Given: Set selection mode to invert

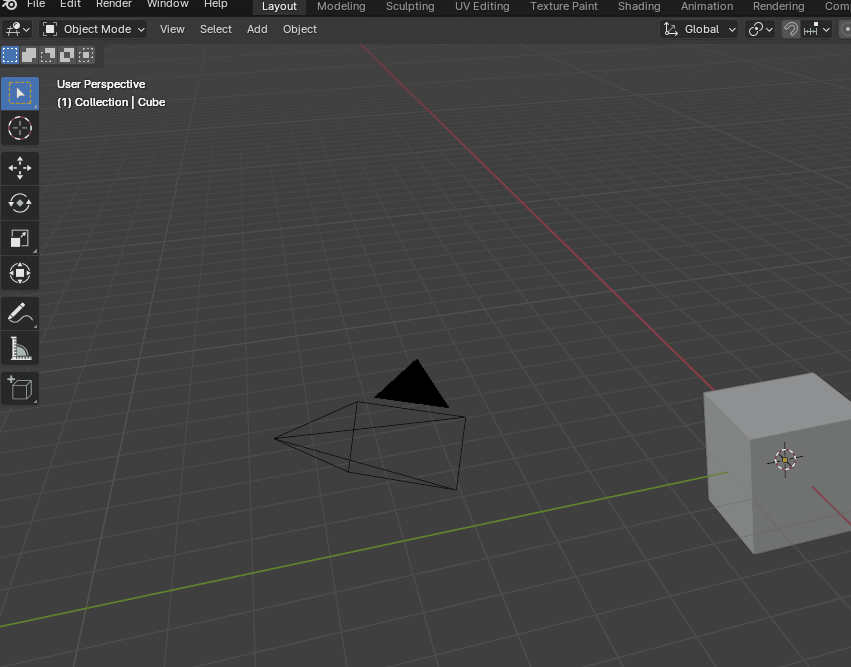Looking at the screenshot, I should pyautogui.click(x=67, y=55).
